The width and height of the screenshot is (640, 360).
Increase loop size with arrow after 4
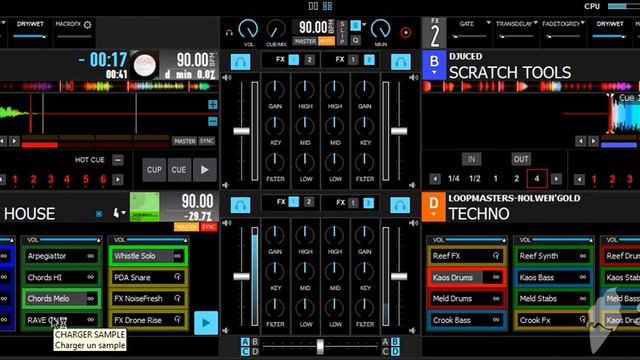(x=556, y=179)
